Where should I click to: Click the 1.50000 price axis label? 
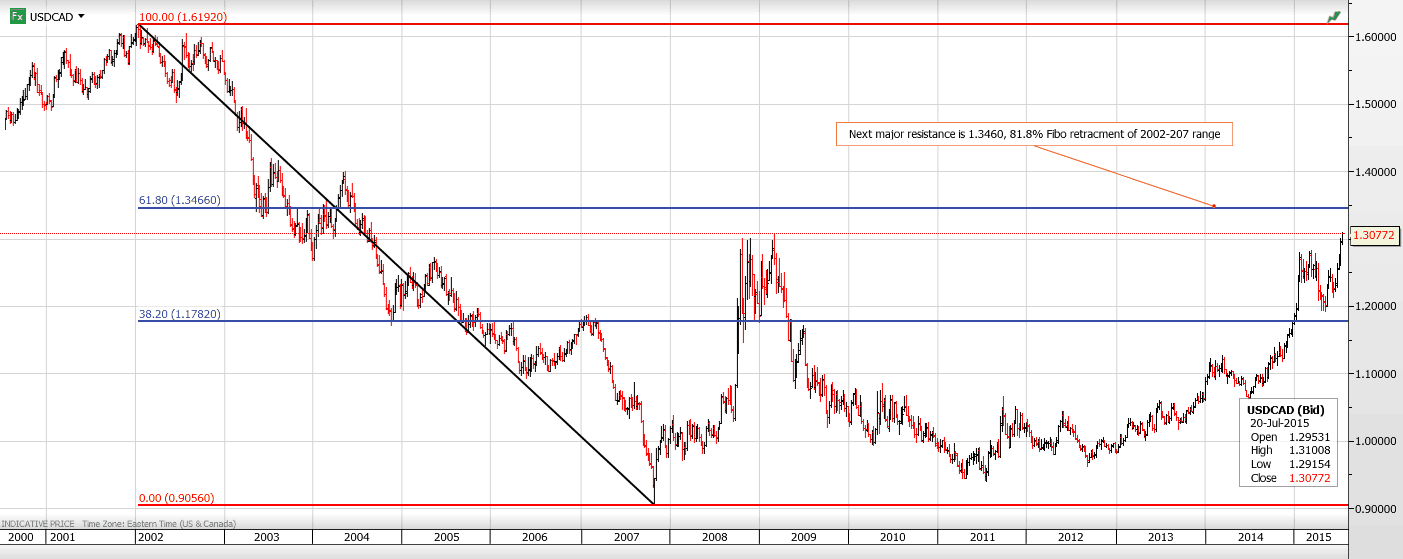[x=1376, y=104]
